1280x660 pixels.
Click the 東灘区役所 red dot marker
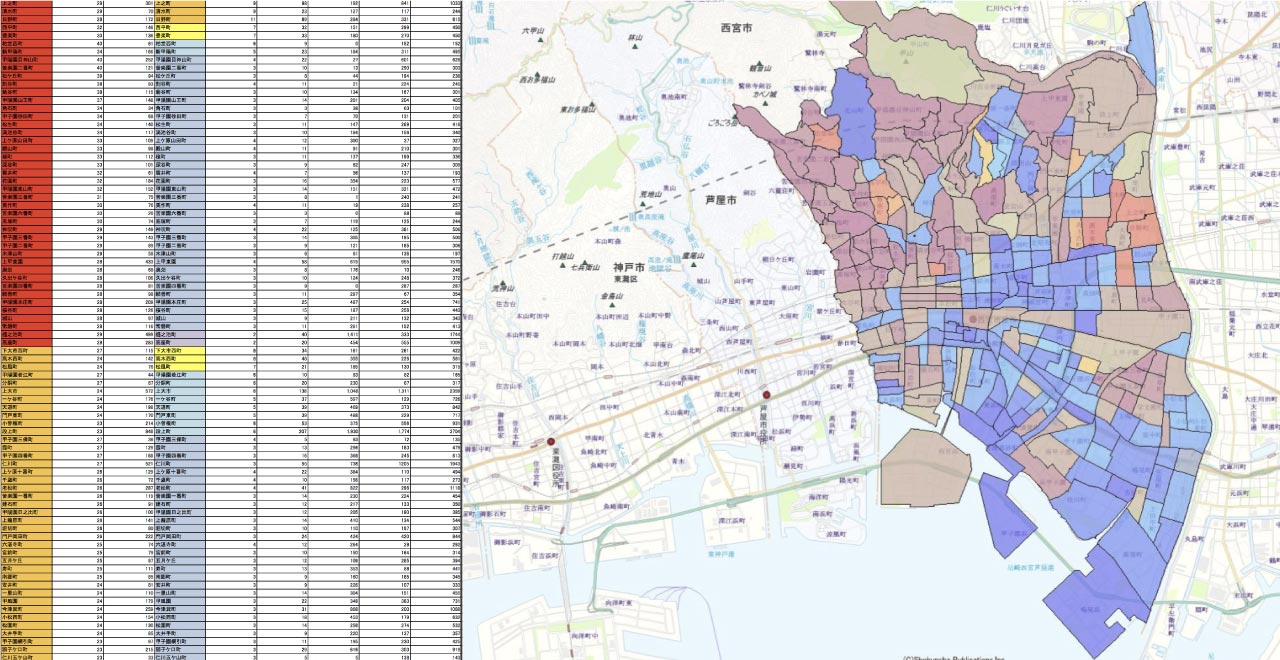[550, 440]
